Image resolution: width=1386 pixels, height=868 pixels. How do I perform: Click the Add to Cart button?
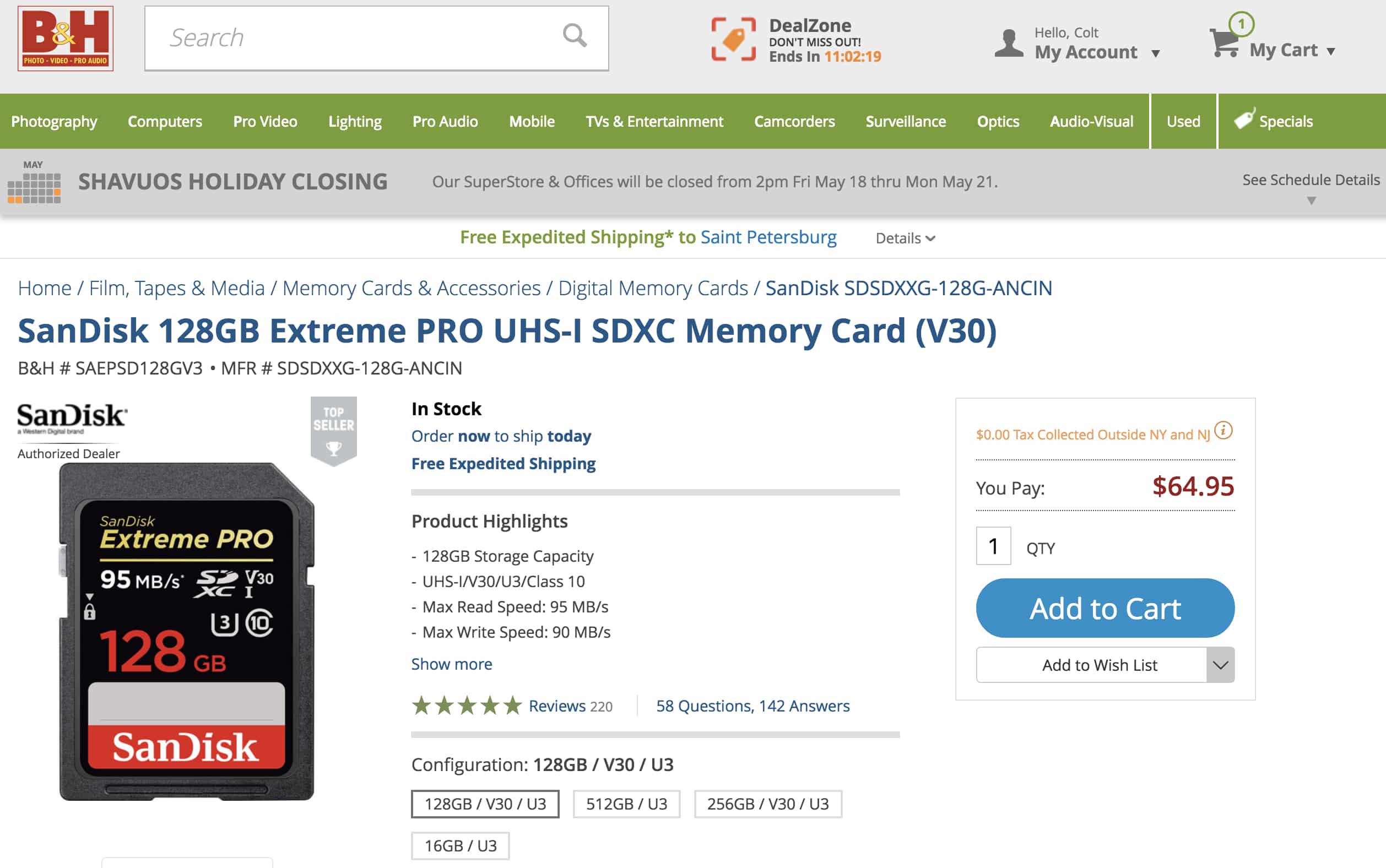click(1105, 608)
